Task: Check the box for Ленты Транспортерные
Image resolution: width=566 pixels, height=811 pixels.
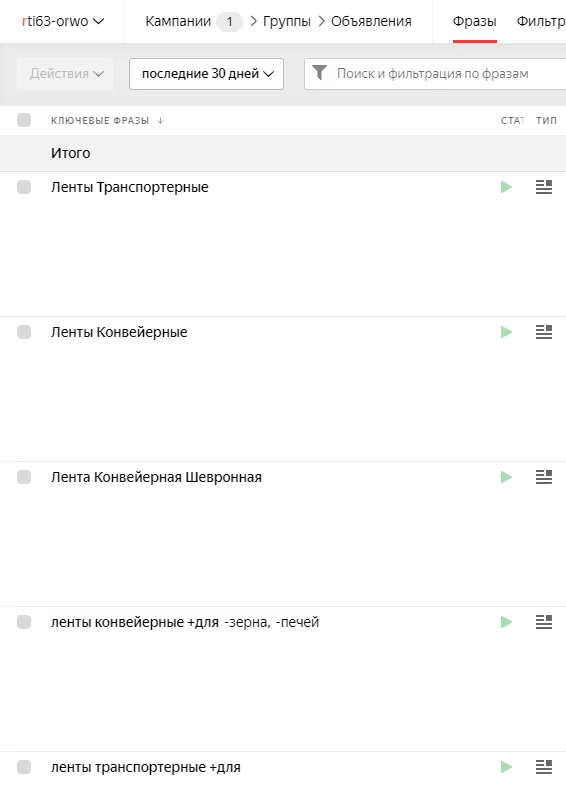Action: [24, 187]
